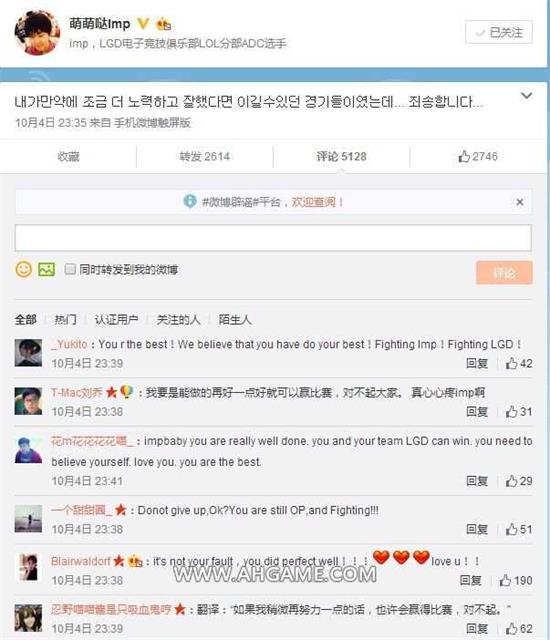Click the blue info icon in notice banner
Viewport: 550px width, 640px height.
click(190, 201)
